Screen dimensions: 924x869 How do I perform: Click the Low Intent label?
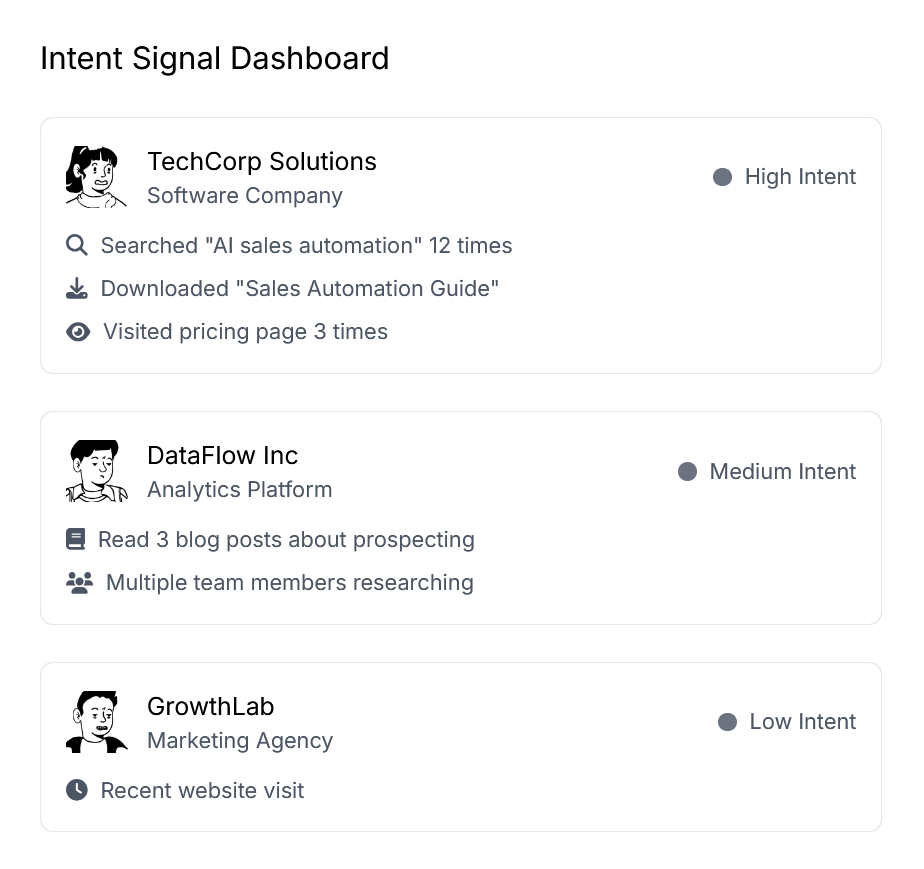pos(802,722)
